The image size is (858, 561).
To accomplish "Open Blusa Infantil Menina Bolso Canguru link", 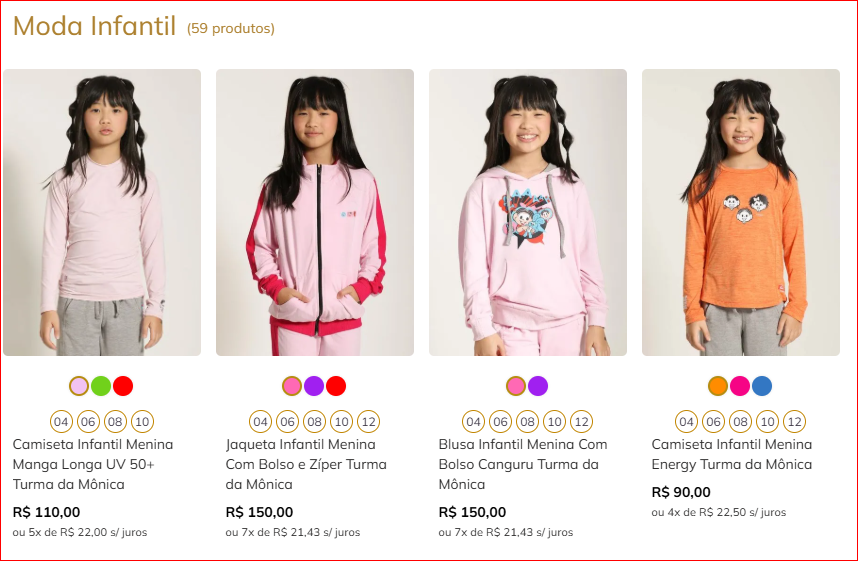I will point(523,464).
